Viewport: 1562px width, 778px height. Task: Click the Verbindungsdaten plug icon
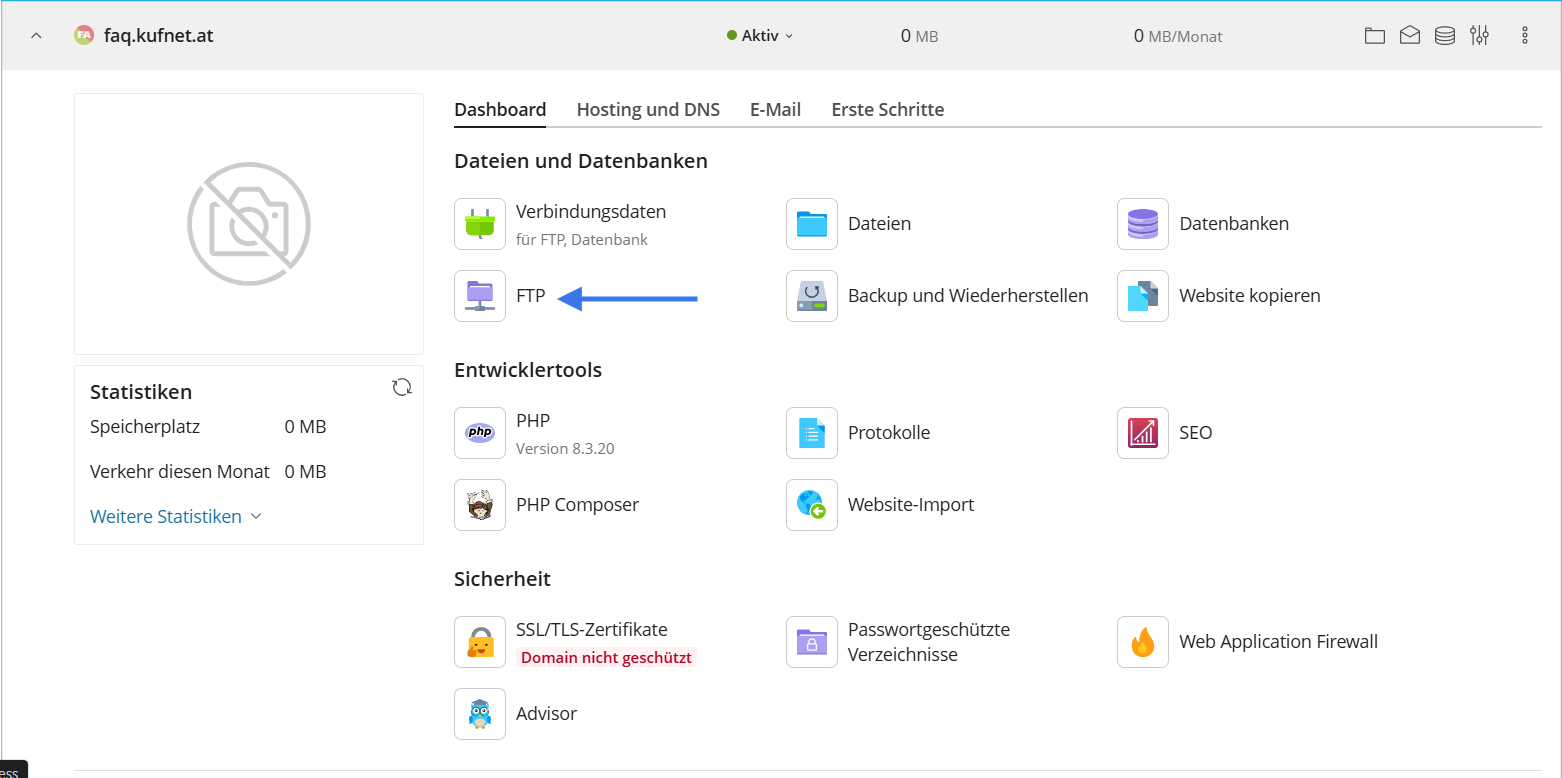click(480, 224)
